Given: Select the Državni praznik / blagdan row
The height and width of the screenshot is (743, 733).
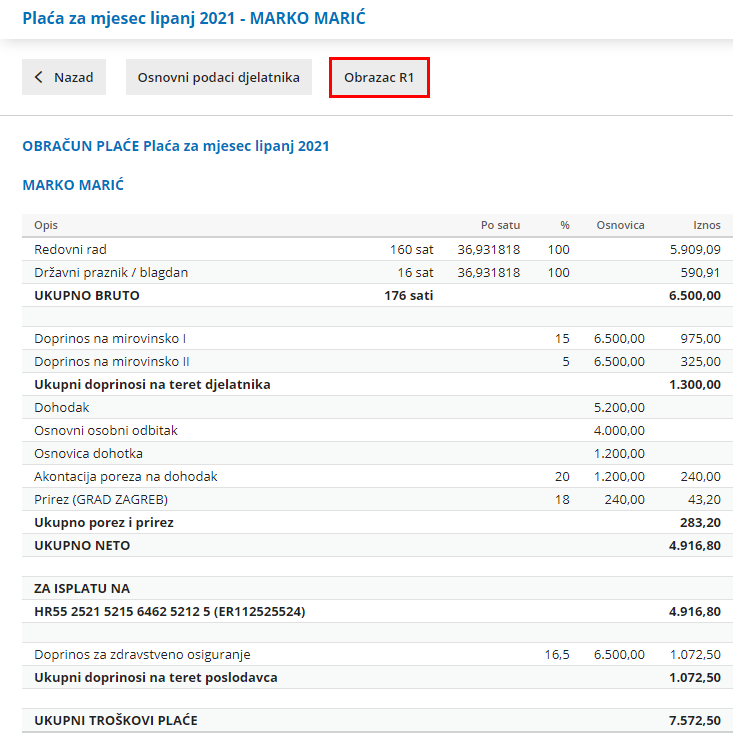Looking at the screenshot, I should click(x=378, y=272).
